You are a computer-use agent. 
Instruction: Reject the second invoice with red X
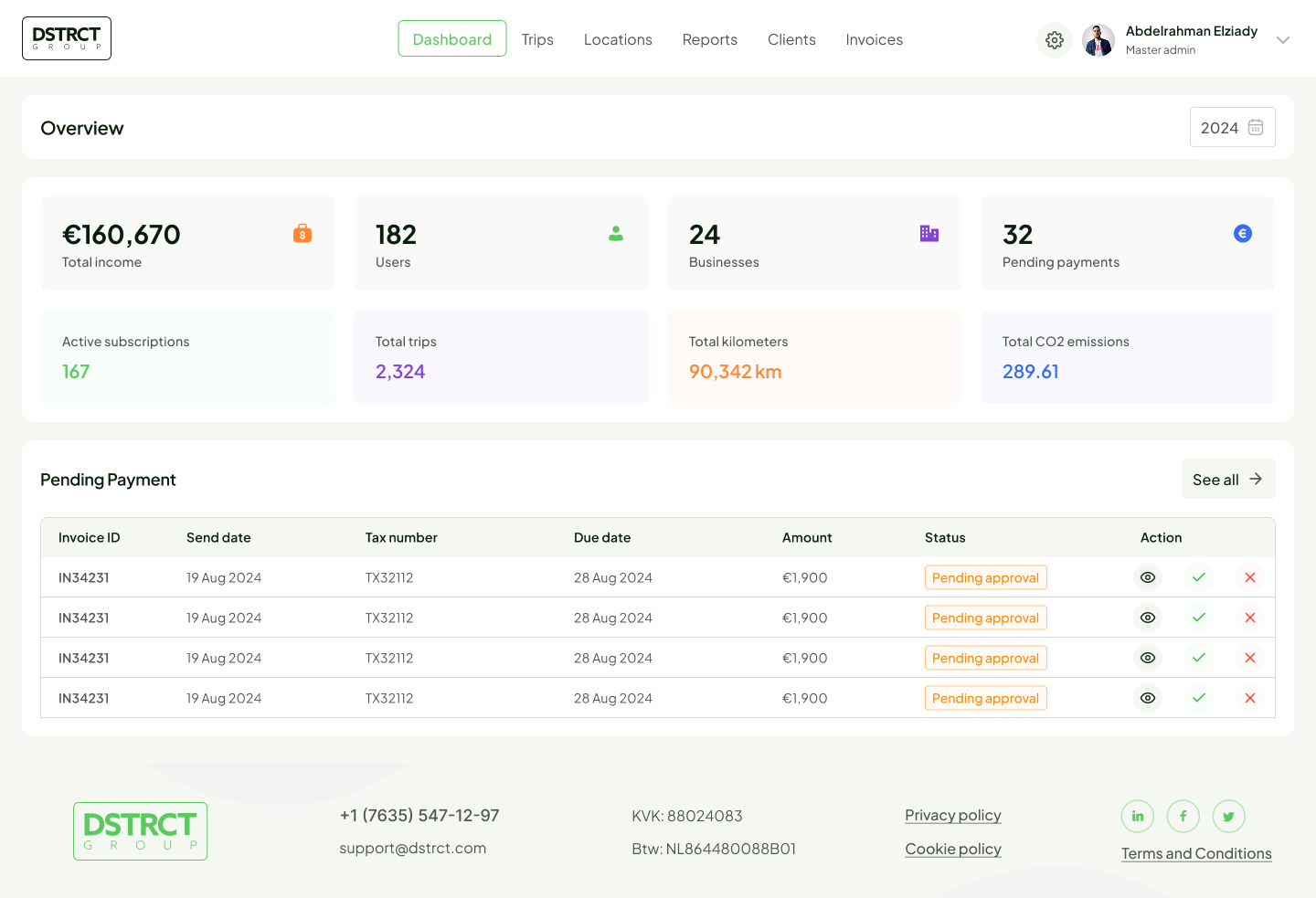click(x=1250, y=618)
